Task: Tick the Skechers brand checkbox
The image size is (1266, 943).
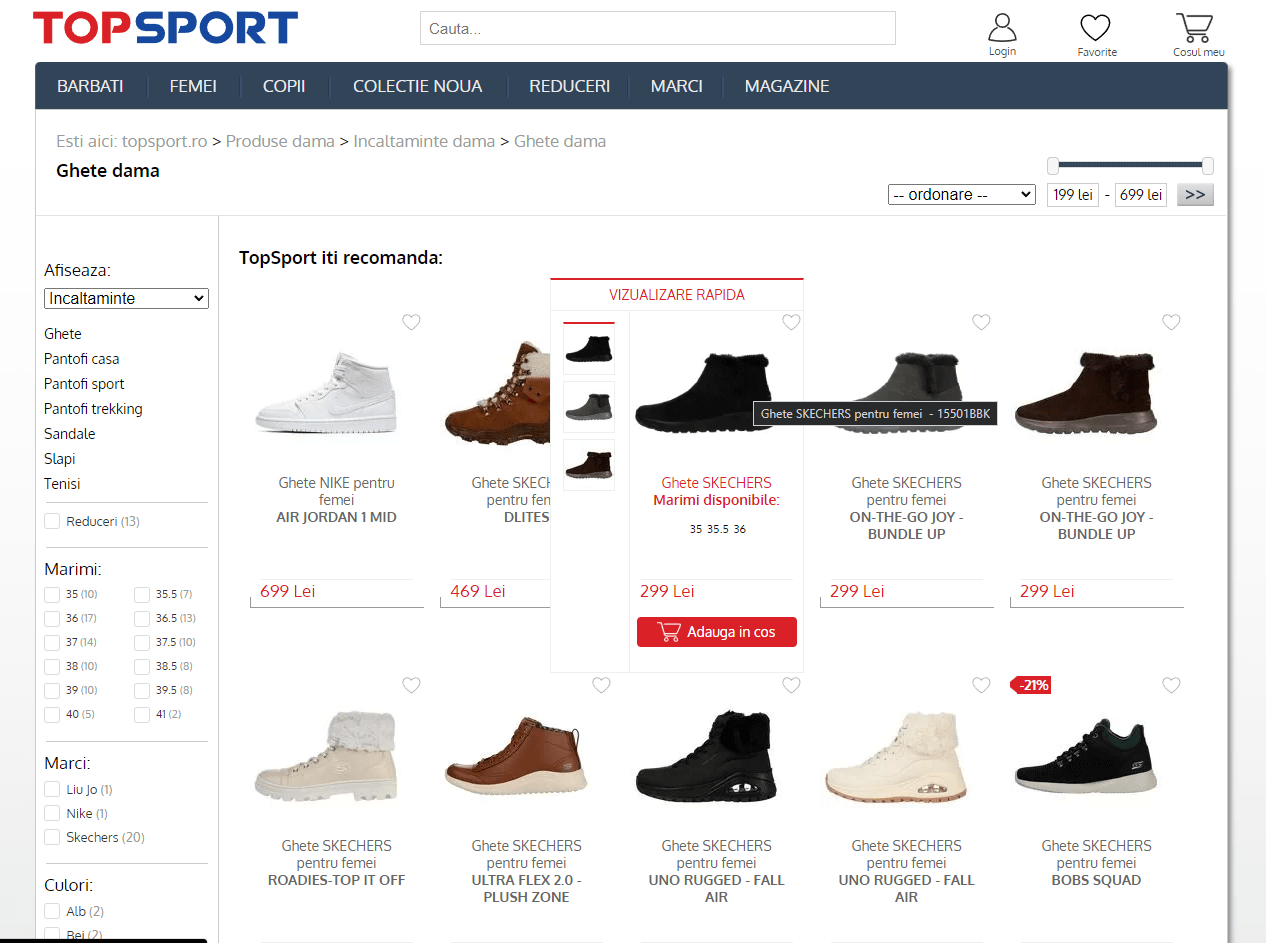Action: tap(52, 837)
